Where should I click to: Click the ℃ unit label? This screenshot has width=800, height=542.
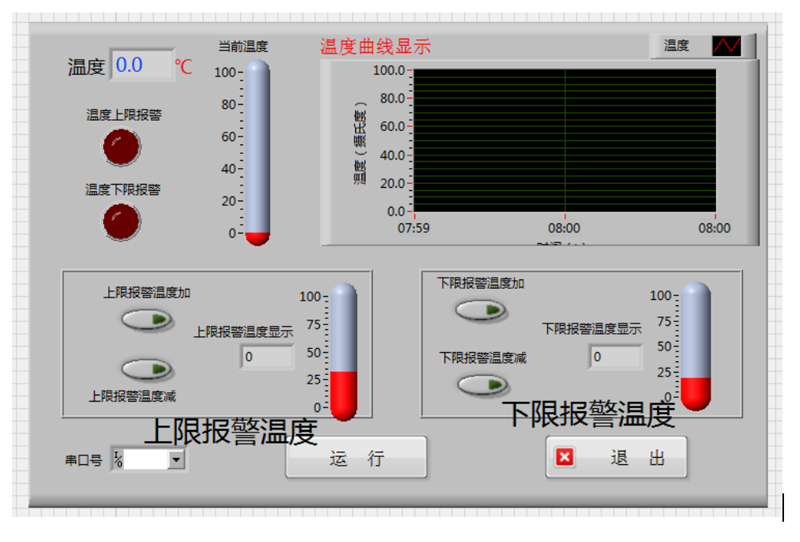[184, 67]
